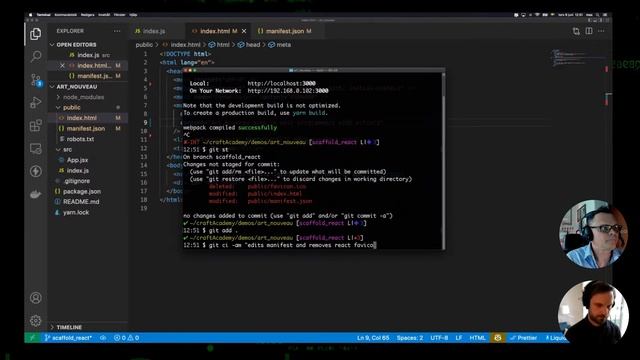Open the Remote Explorer view
This screenshot has height=360, width=640.
pyautogui.click(x=36, y=149)
